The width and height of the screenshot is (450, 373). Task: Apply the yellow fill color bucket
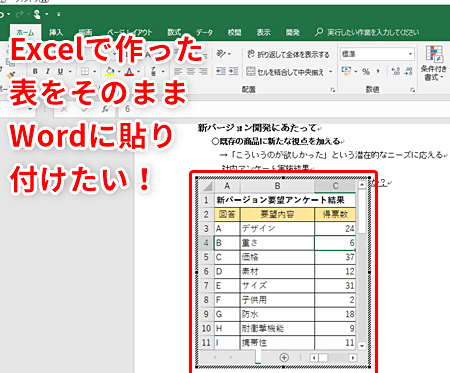110,71
